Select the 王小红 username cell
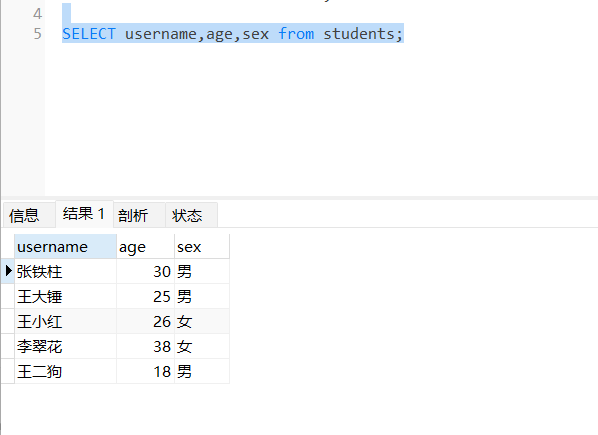This screenshot has width=598, height=435. click(x=65, y=321)
